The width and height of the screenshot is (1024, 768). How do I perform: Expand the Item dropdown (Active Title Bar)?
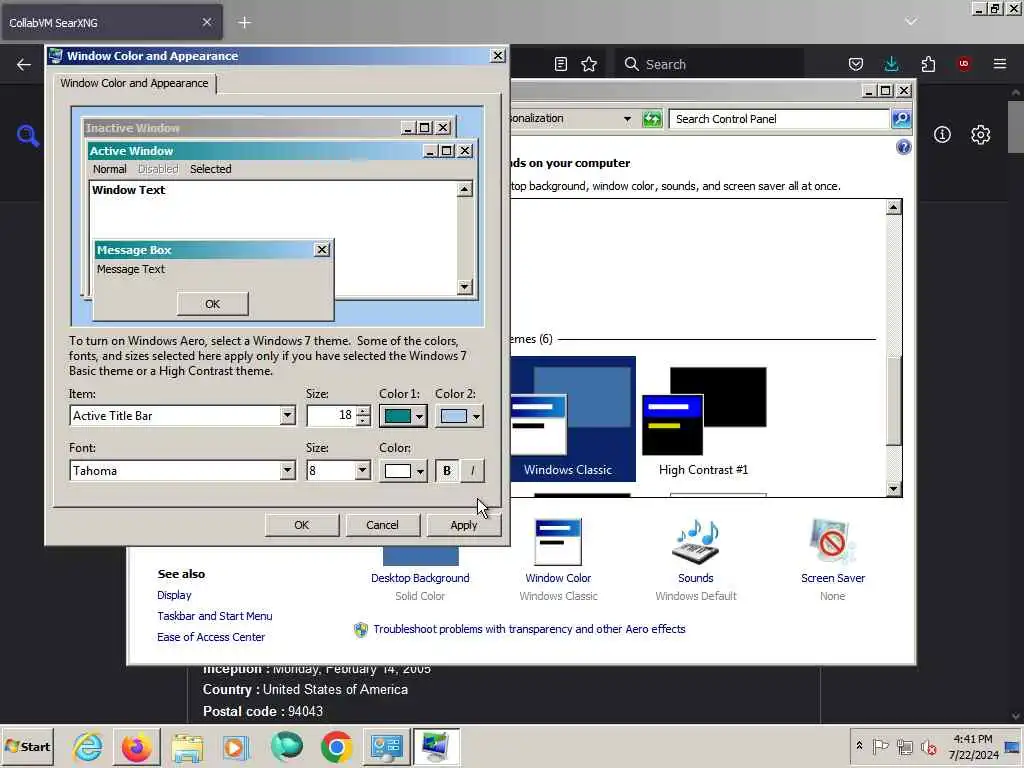pos(287,415)
